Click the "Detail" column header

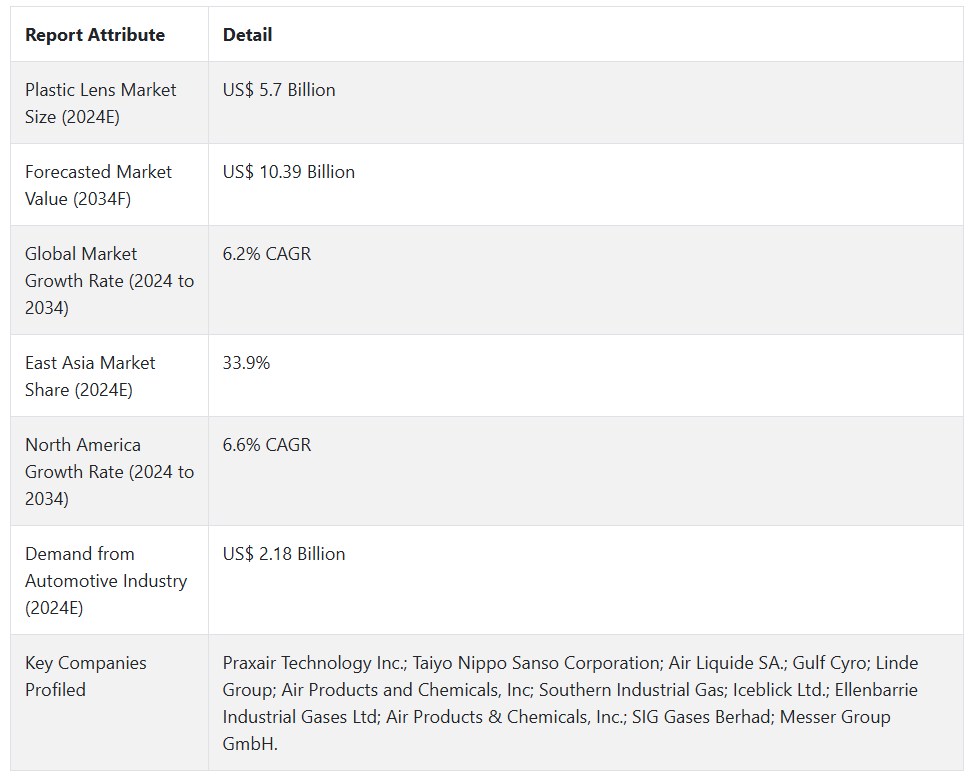point(247,35)
